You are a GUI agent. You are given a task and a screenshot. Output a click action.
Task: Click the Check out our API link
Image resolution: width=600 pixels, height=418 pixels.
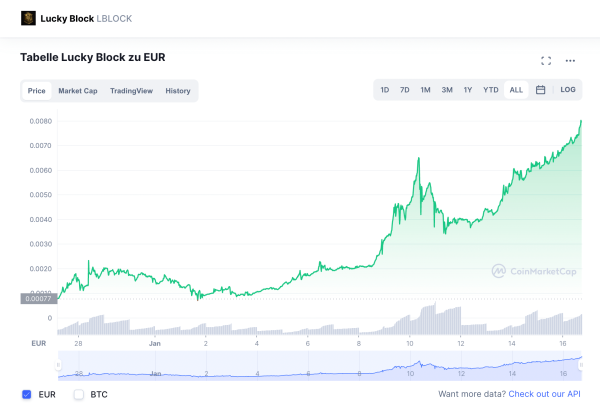[544, 394]
